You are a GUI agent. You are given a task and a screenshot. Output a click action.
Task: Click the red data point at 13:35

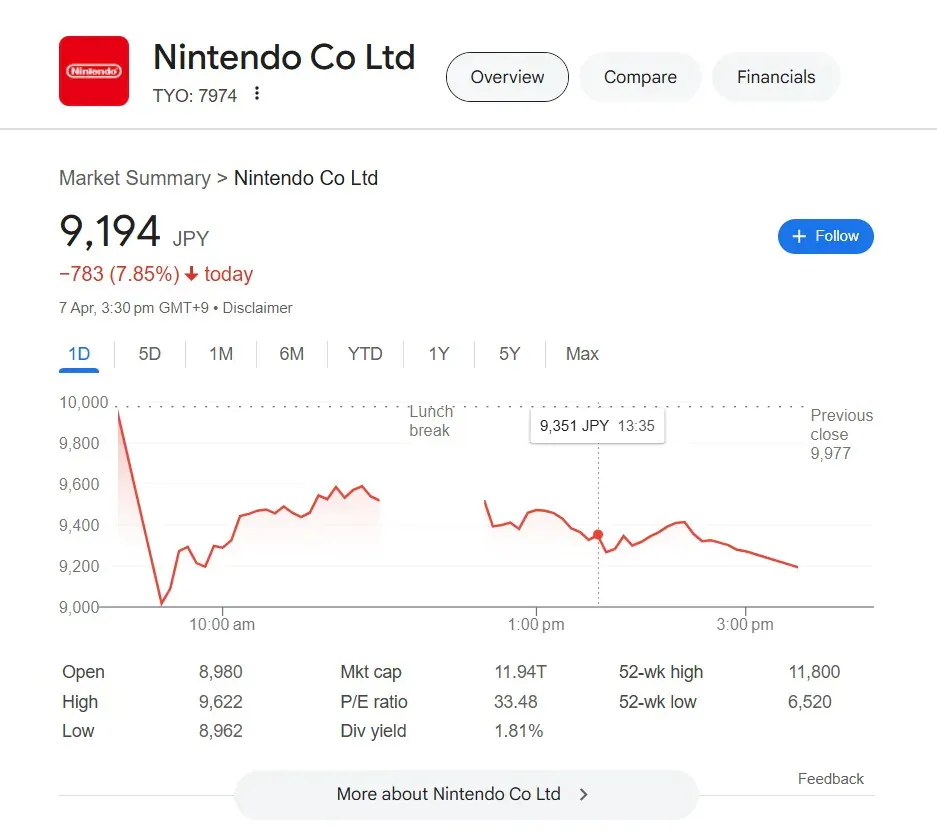[598, 535]
